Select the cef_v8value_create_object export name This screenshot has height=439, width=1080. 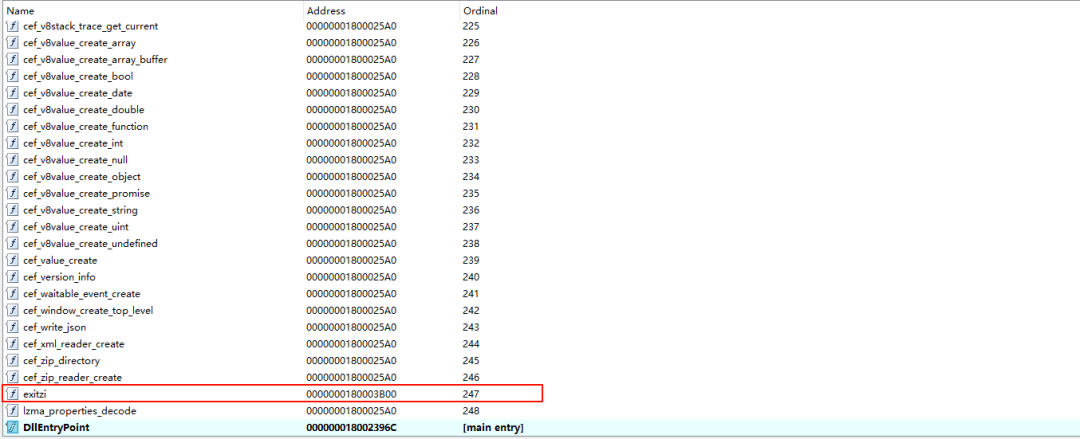coord(82,176)
